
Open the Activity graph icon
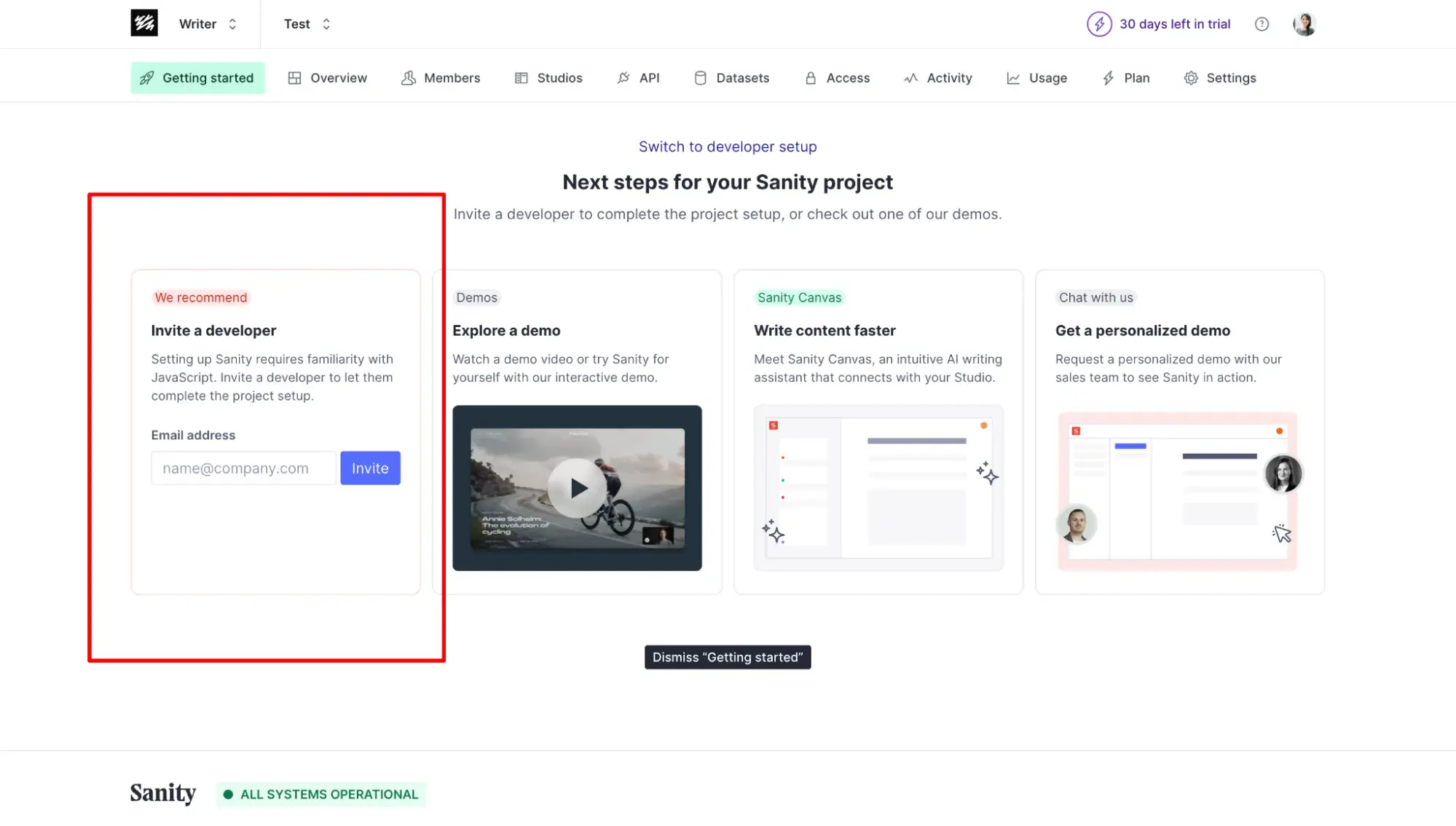click(x=910, y=78)
